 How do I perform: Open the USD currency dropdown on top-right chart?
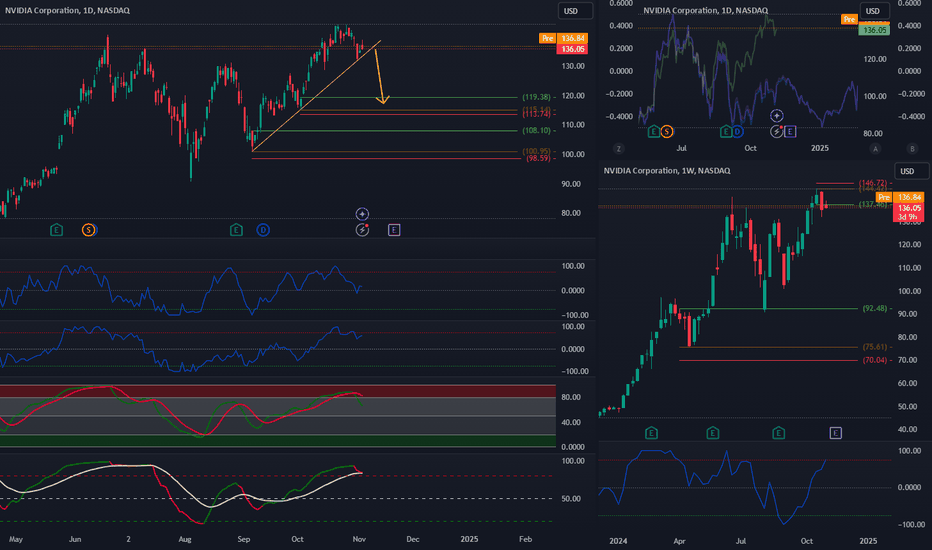(874, 11)
